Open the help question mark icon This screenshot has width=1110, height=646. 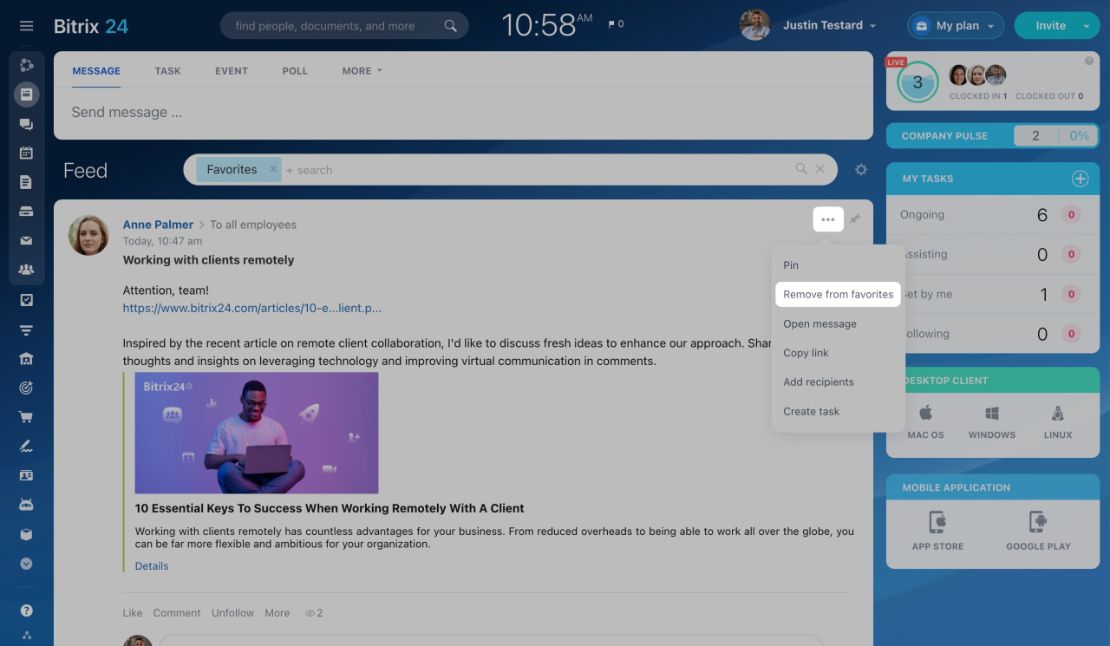click(26, 611)
